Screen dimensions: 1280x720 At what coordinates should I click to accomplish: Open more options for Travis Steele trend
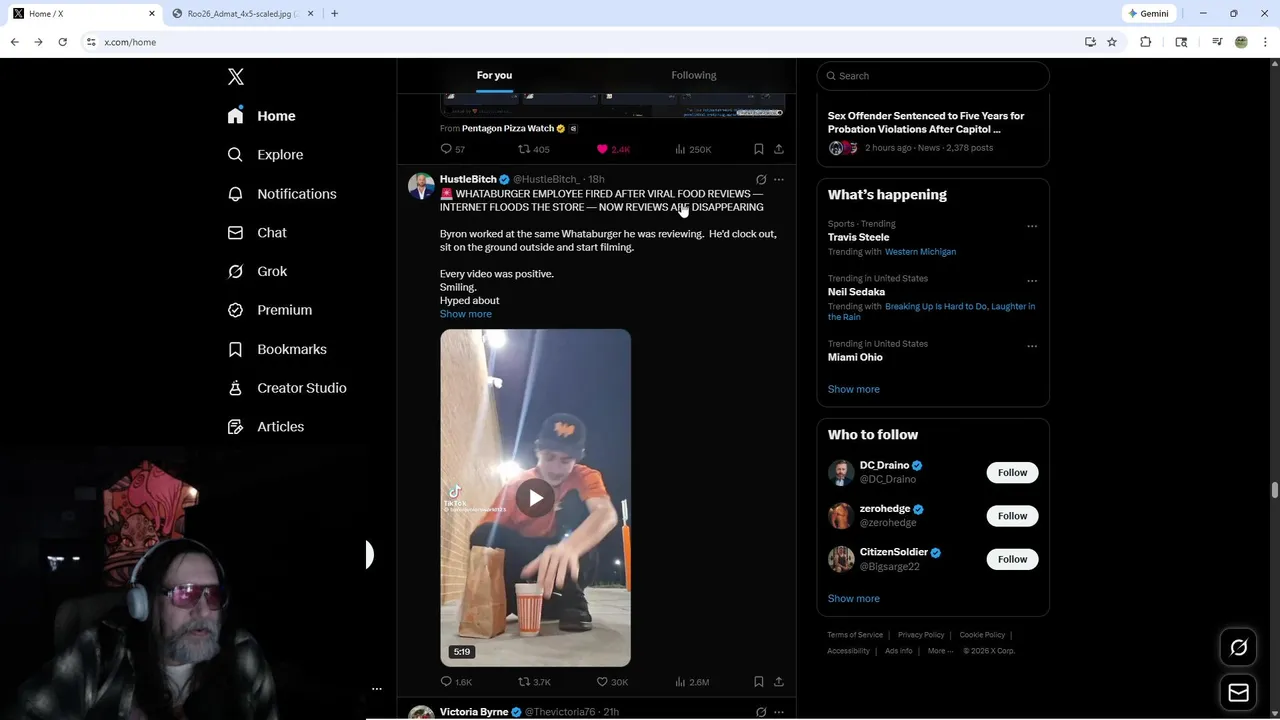pyautogui.click(x=1032, y=226)
